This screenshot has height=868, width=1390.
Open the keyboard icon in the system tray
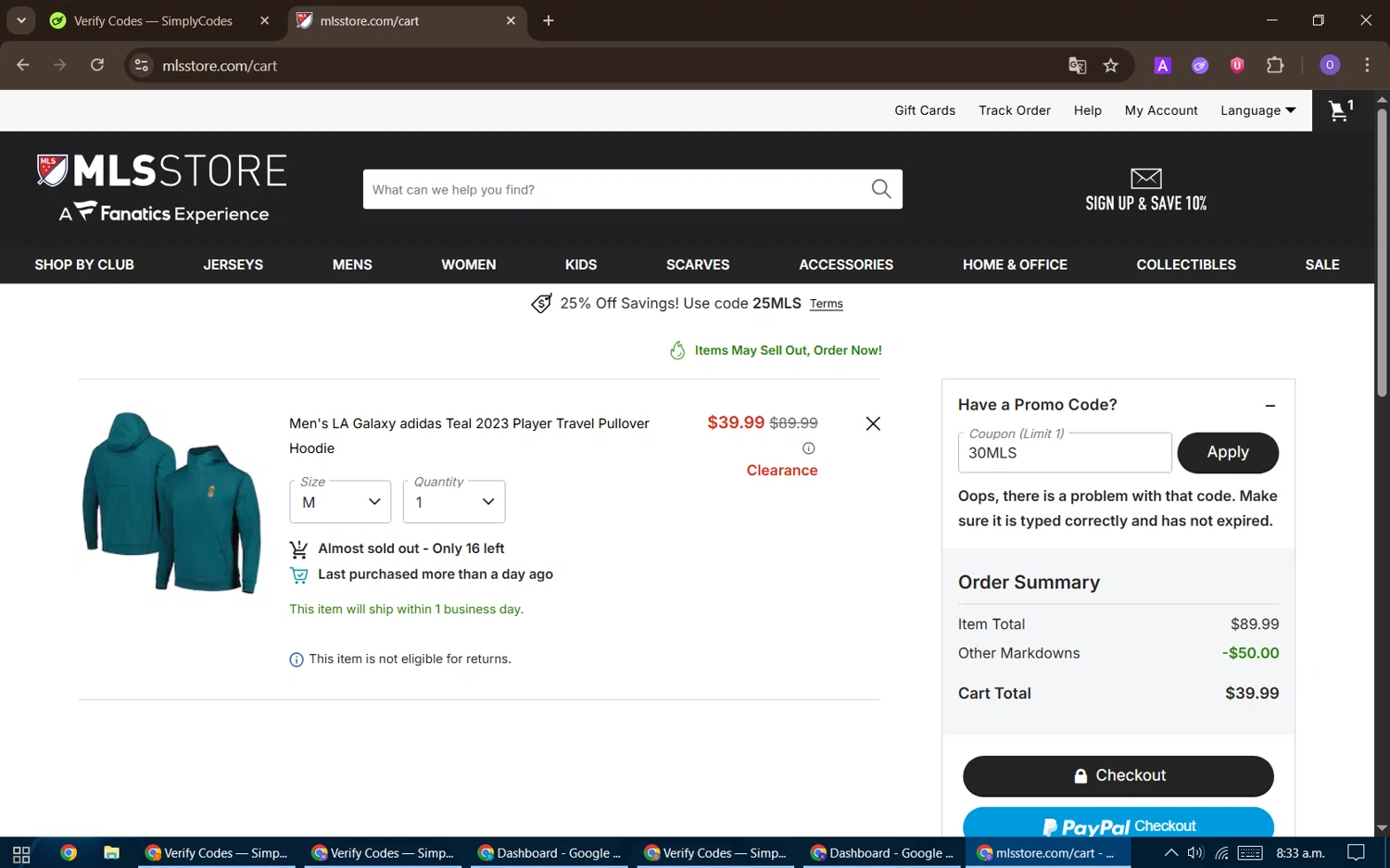tap(1250, 853)
